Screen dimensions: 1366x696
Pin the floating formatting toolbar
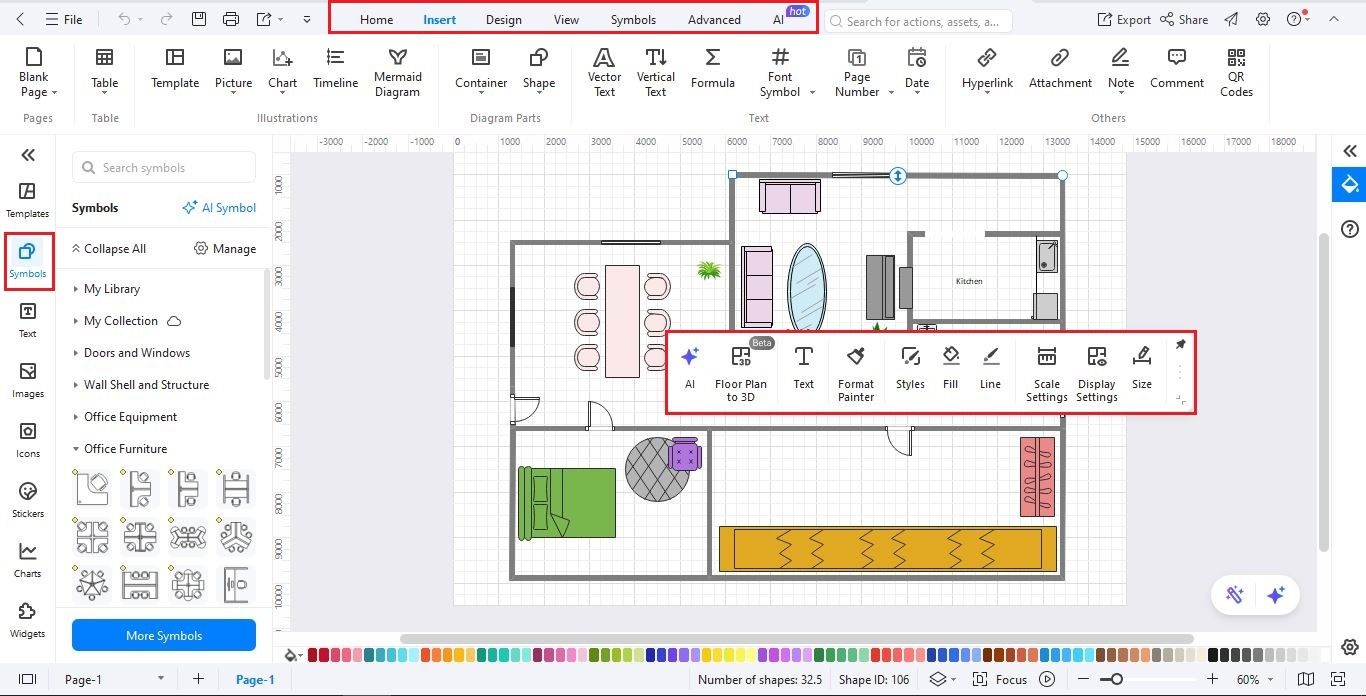pyautogui.click(x=1180, y=344)
